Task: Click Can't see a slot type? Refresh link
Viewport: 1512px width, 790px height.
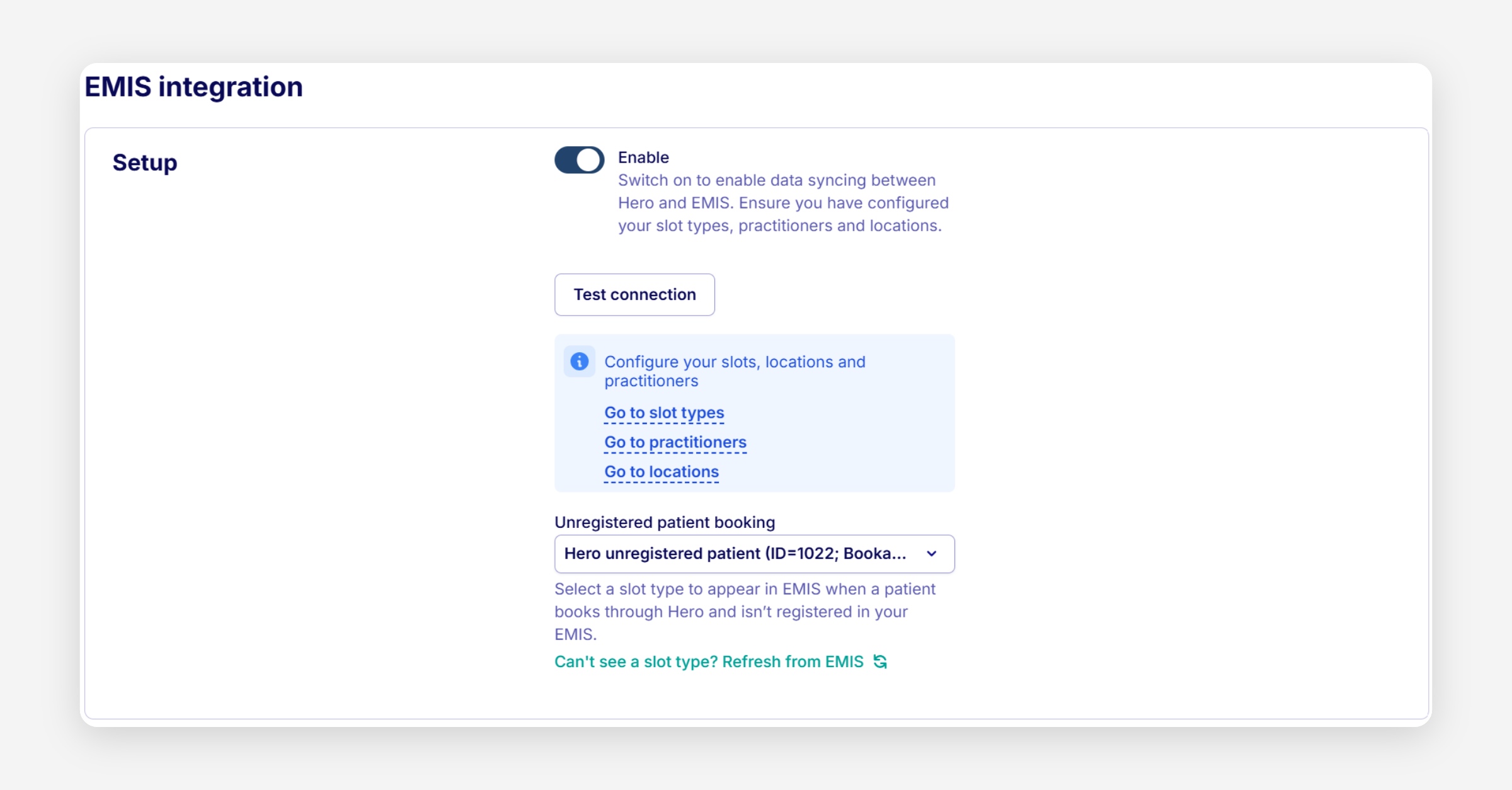Action: pyautogui.click(x=708, y=661)
